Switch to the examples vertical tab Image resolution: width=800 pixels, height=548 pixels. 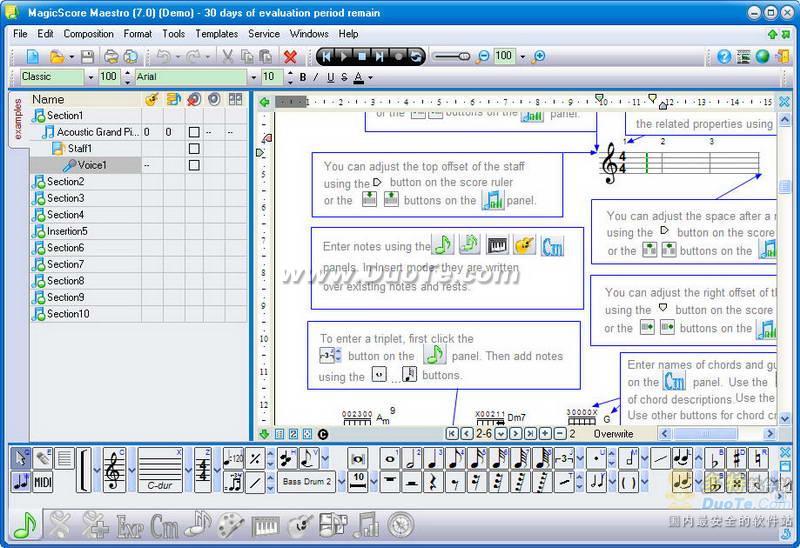[18, 119]
